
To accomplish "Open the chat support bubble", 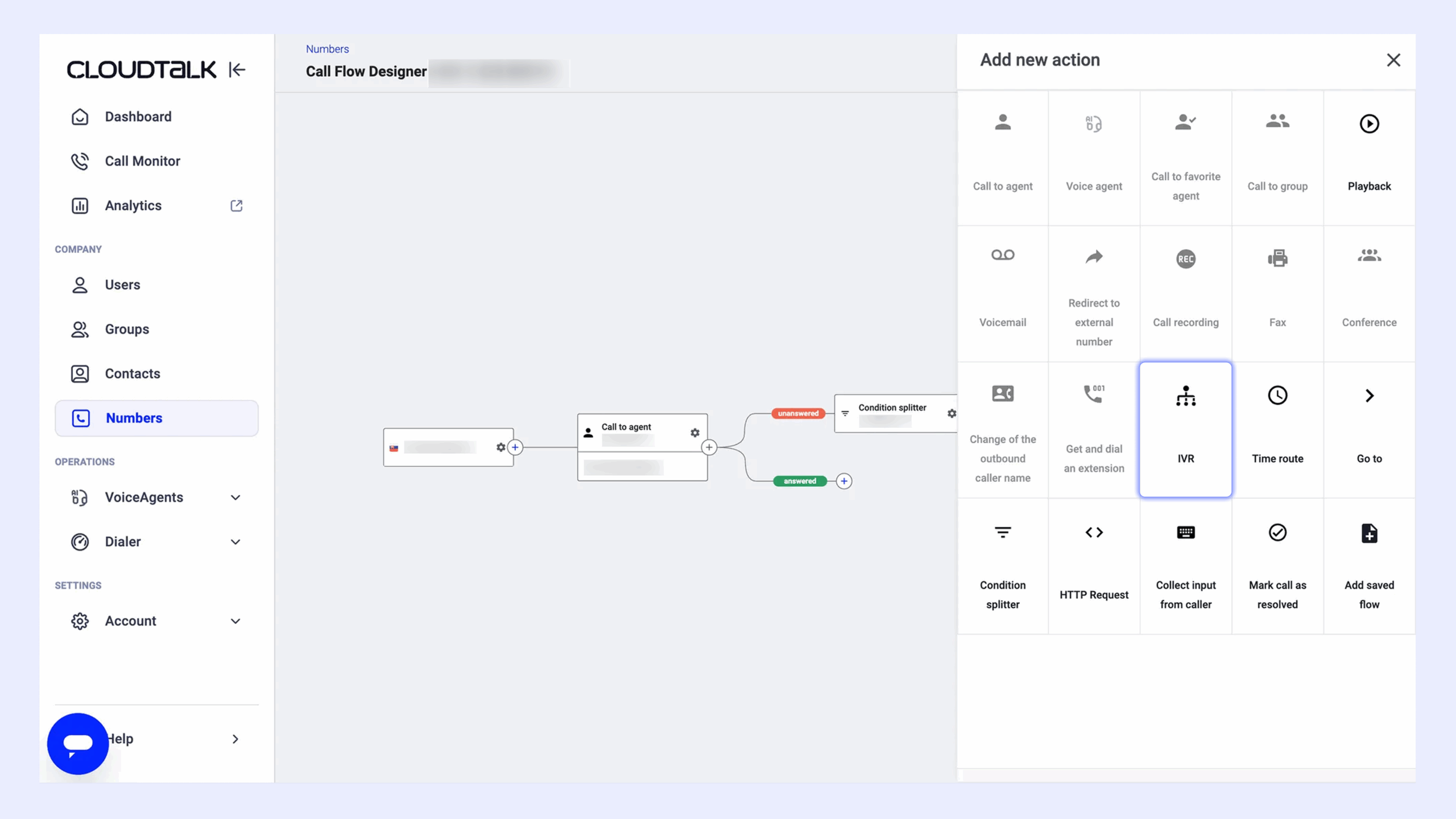I will (x=78, y=743).
